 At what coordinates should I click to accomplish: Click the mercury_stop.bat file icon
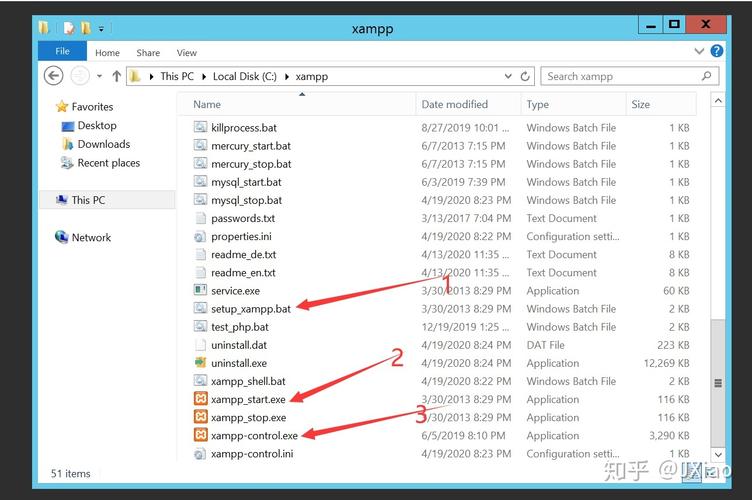tap(200, 163)
